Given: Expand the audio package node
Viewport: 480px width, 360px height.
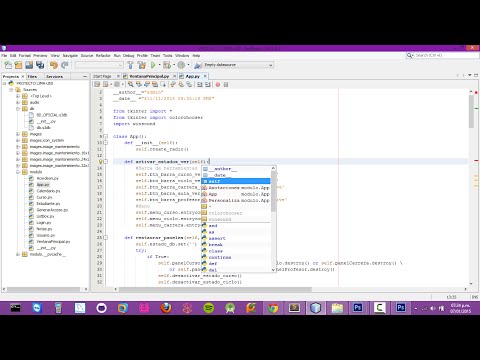Looking at the screenshot, I should (x=18, y=102).
